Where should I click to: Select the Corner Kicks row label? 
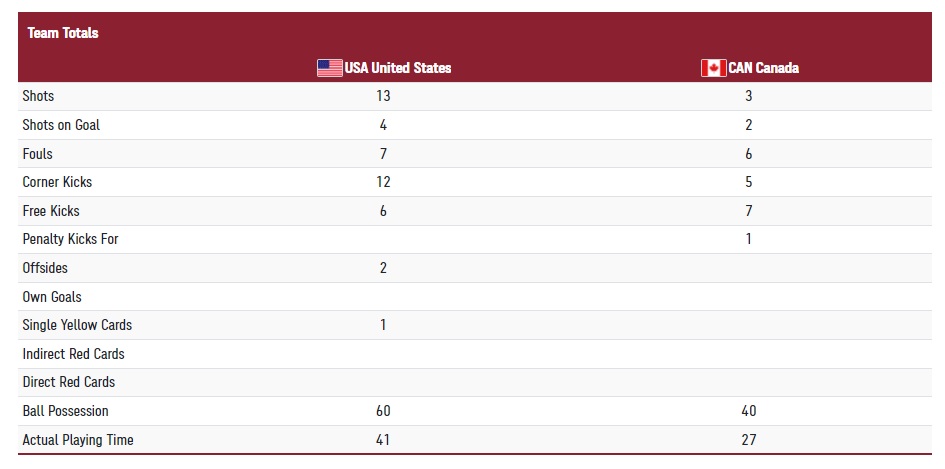click(x=57, y=182)
